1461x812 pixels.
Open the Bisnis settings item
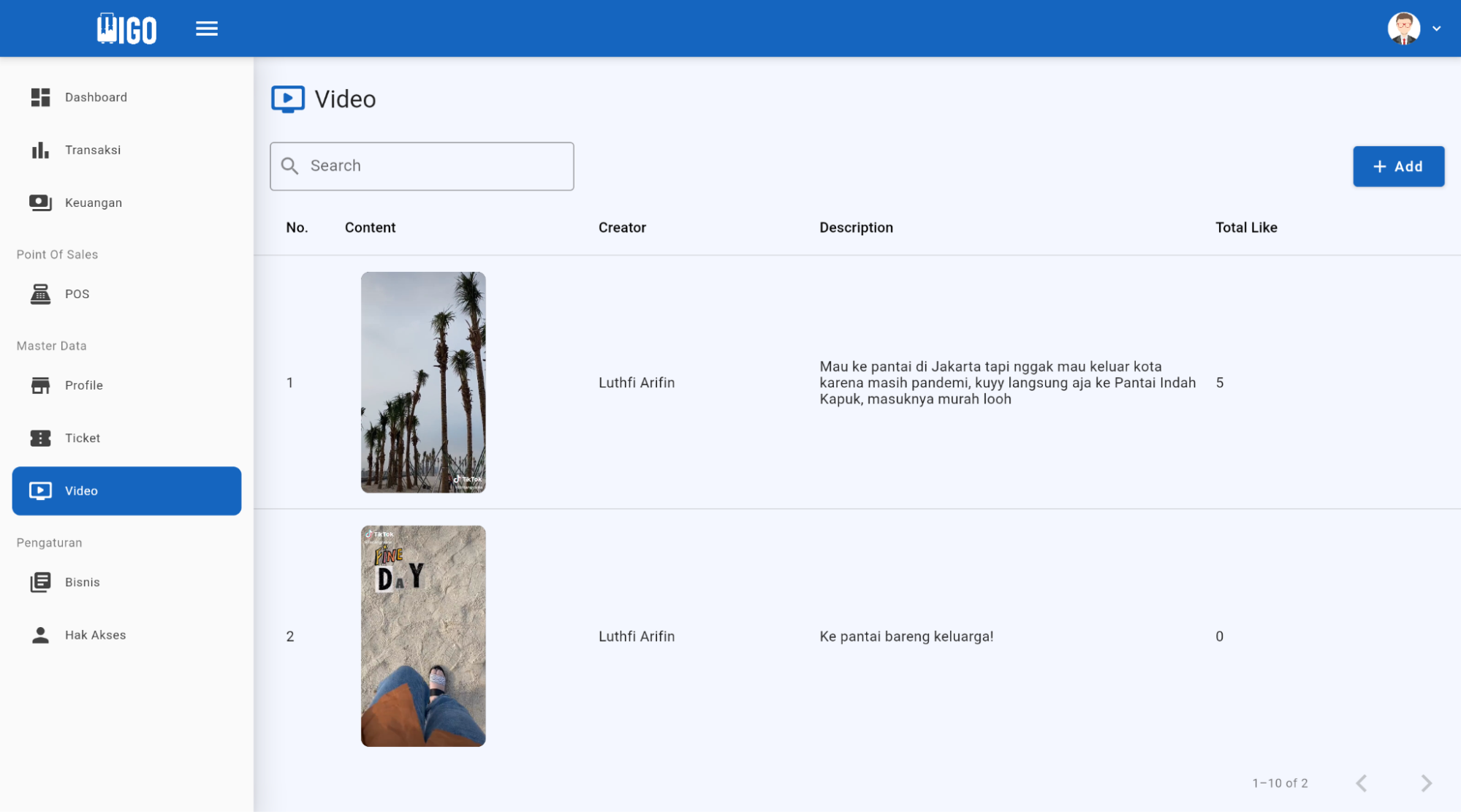[x=82, y=582]
